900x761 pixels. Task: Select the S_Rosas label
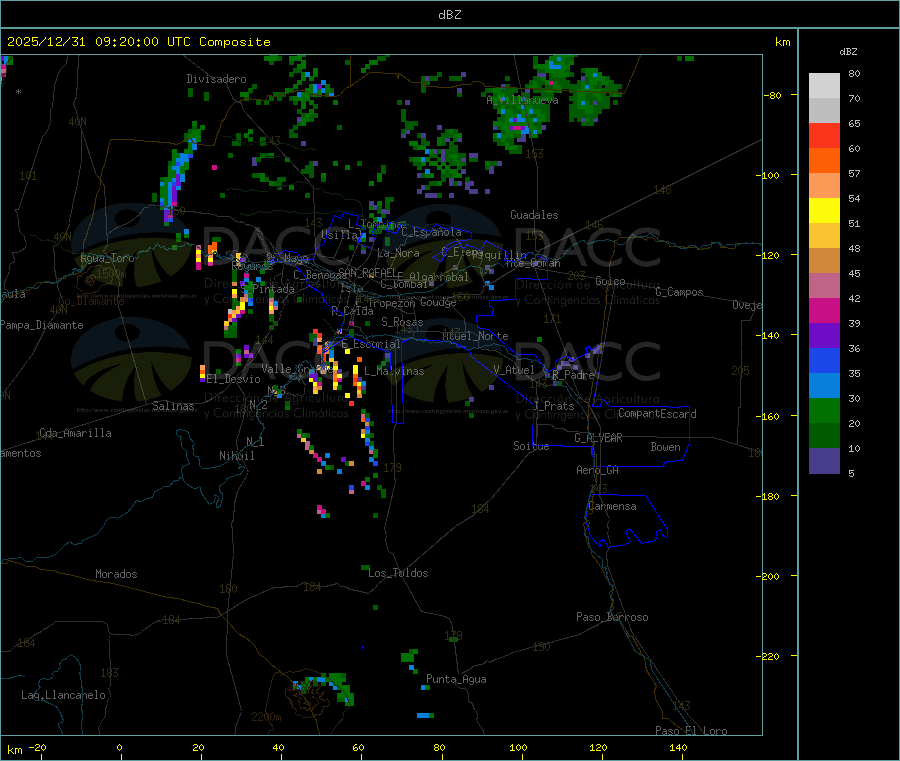tap(402, 323)
